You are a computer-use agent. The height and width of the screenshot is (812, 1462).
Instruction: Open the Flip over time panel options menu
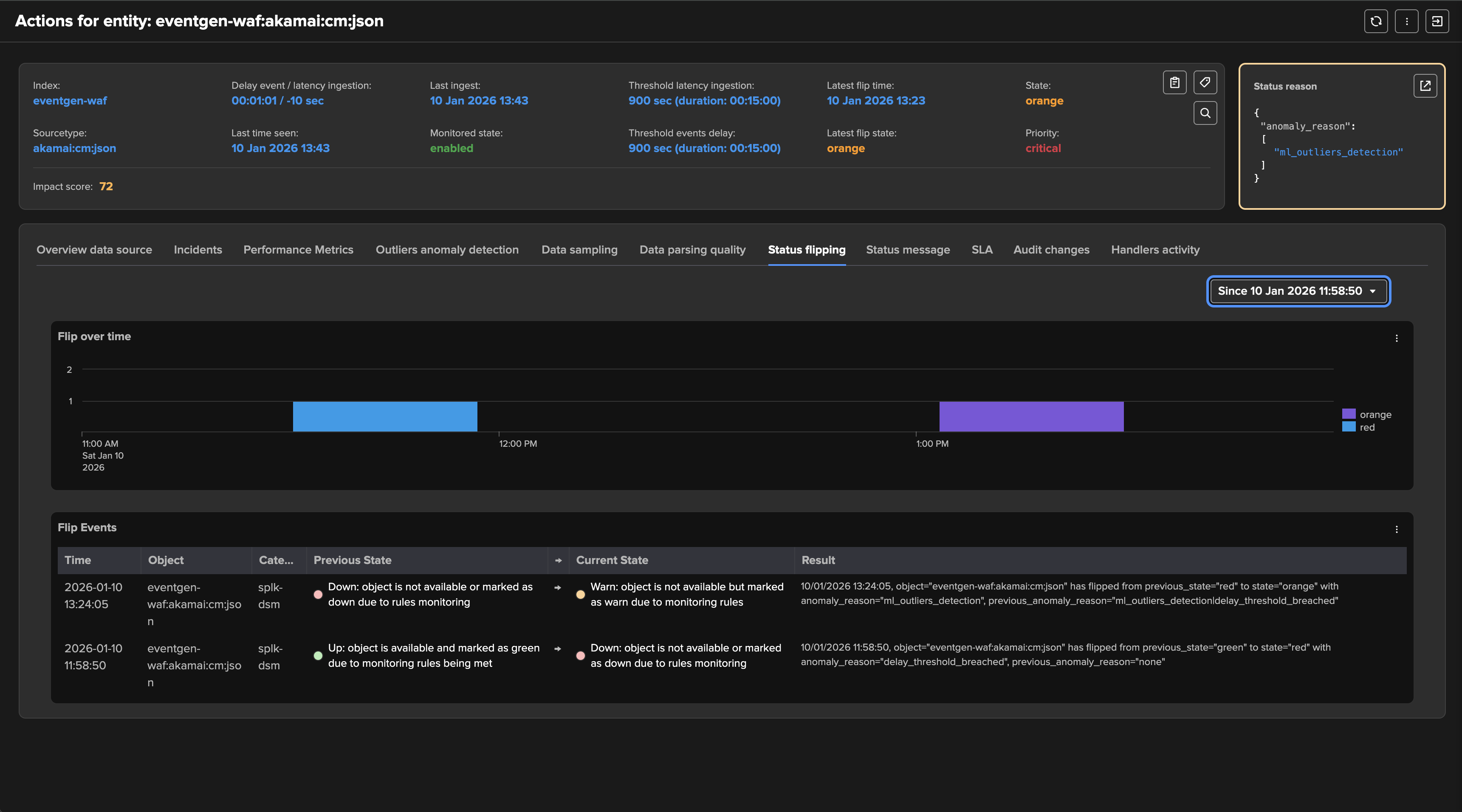coord(1396,338)
